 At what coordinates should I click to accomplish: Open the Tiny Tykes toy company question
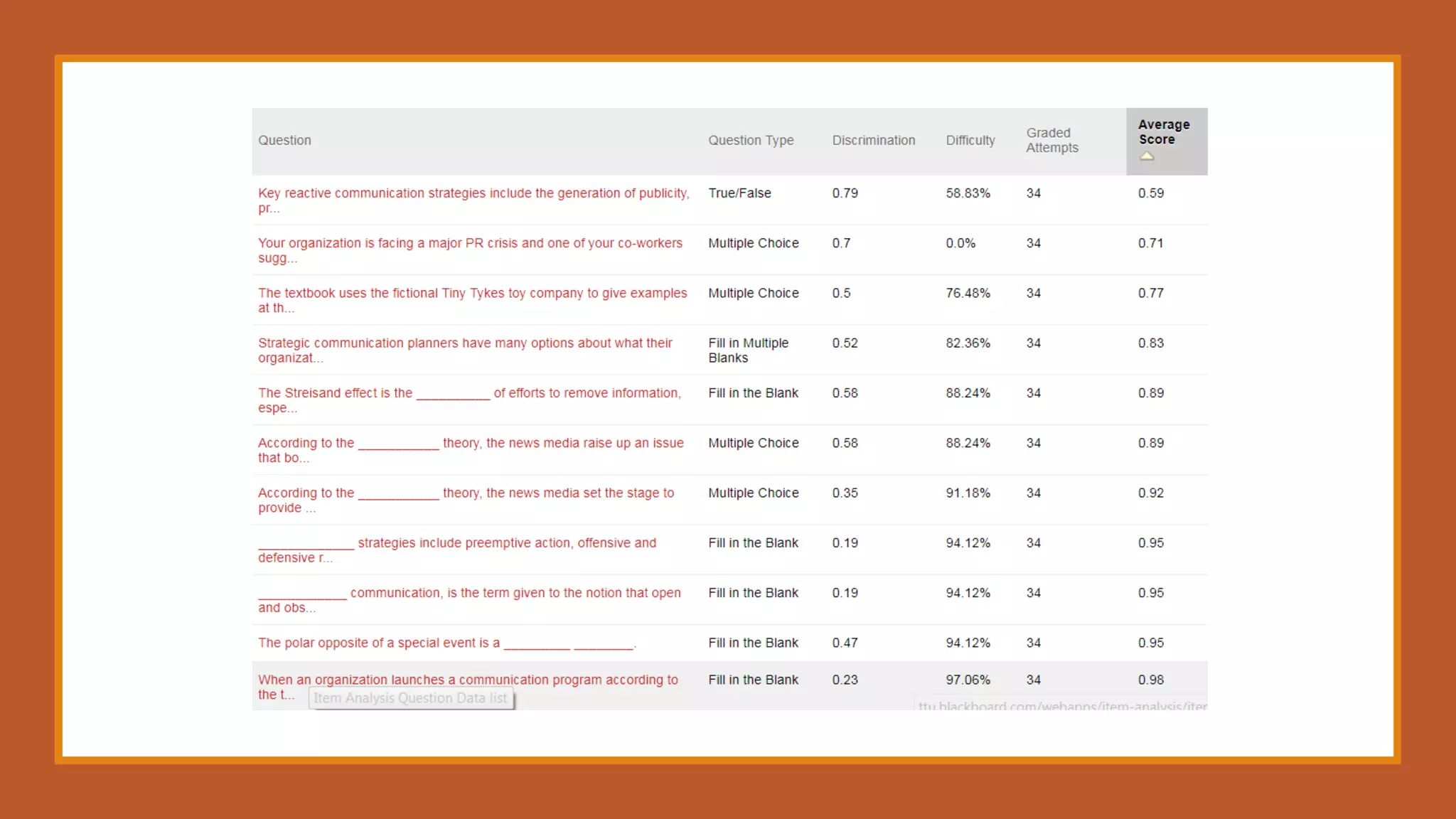(472, 293)
